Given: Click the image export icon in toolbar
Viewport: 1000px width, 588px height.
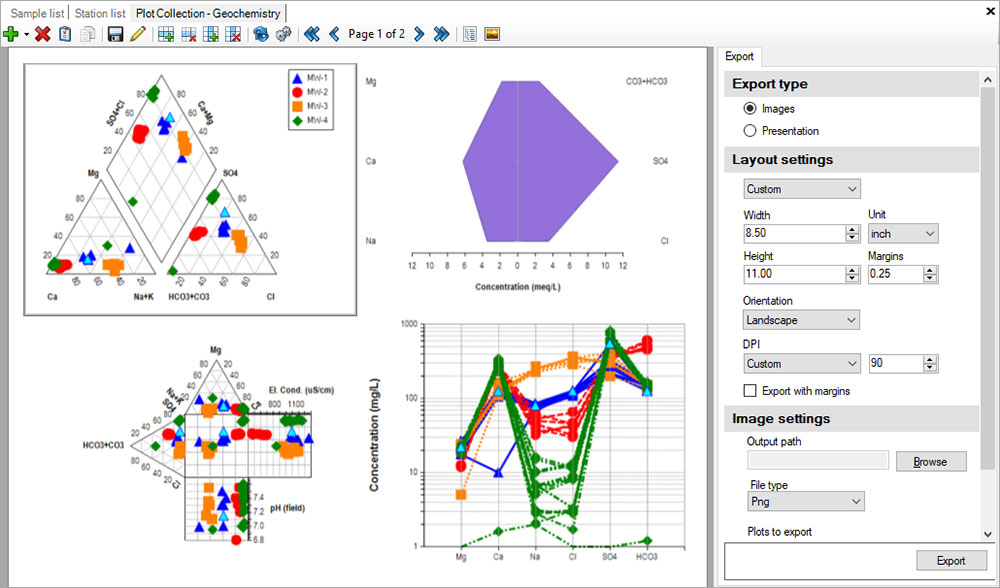Looking at the screenshot, I should (492, 34).
